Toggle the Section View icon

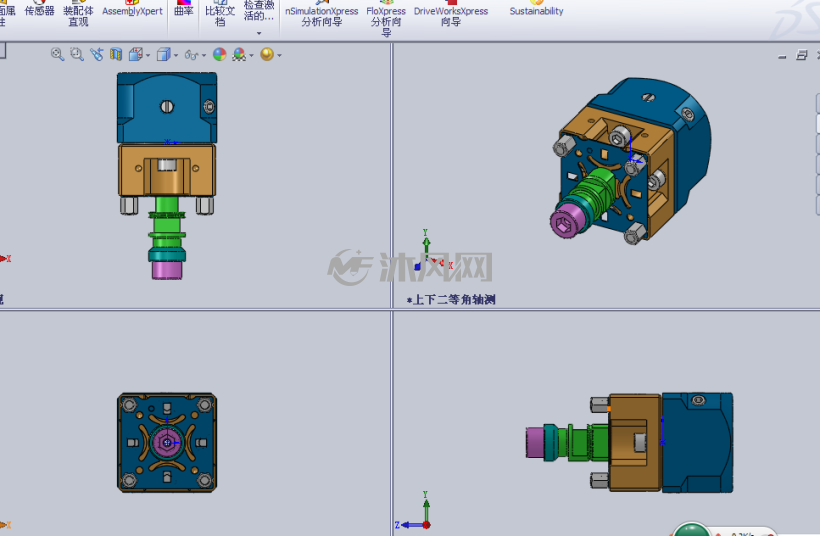point(116,54)
